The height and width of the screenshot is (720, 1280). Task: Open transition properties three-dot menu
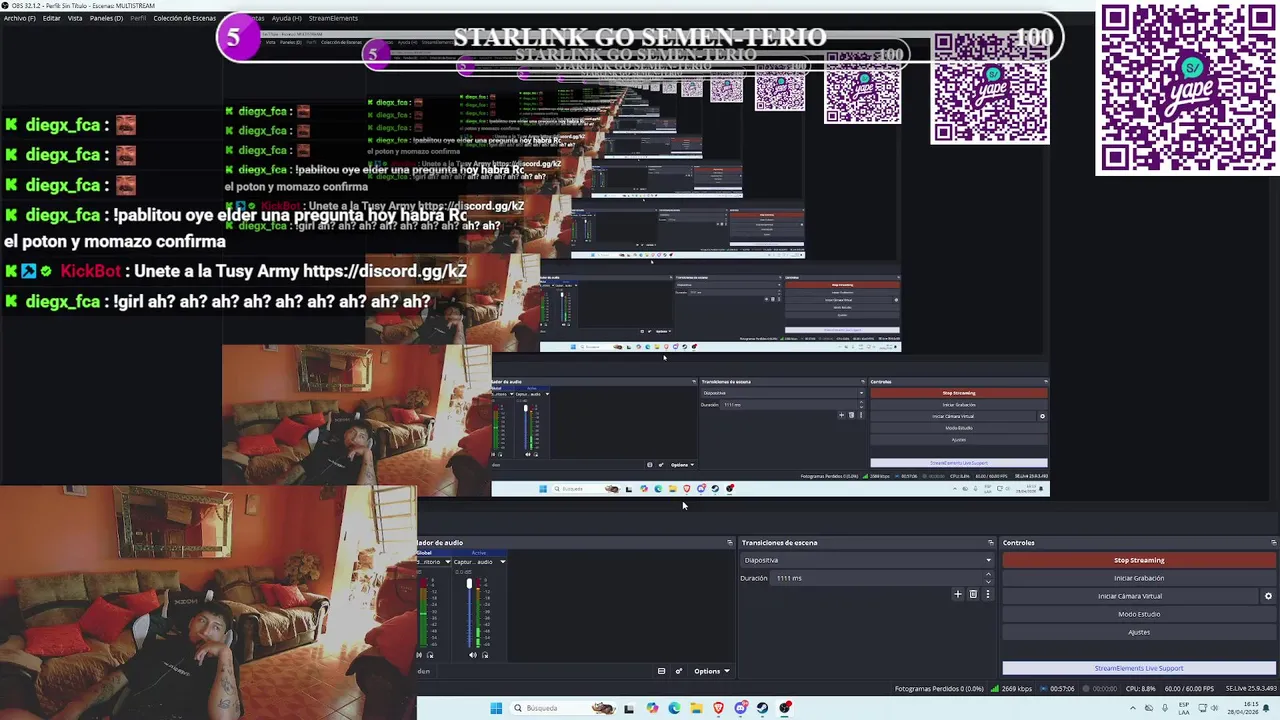pos(987,594)
